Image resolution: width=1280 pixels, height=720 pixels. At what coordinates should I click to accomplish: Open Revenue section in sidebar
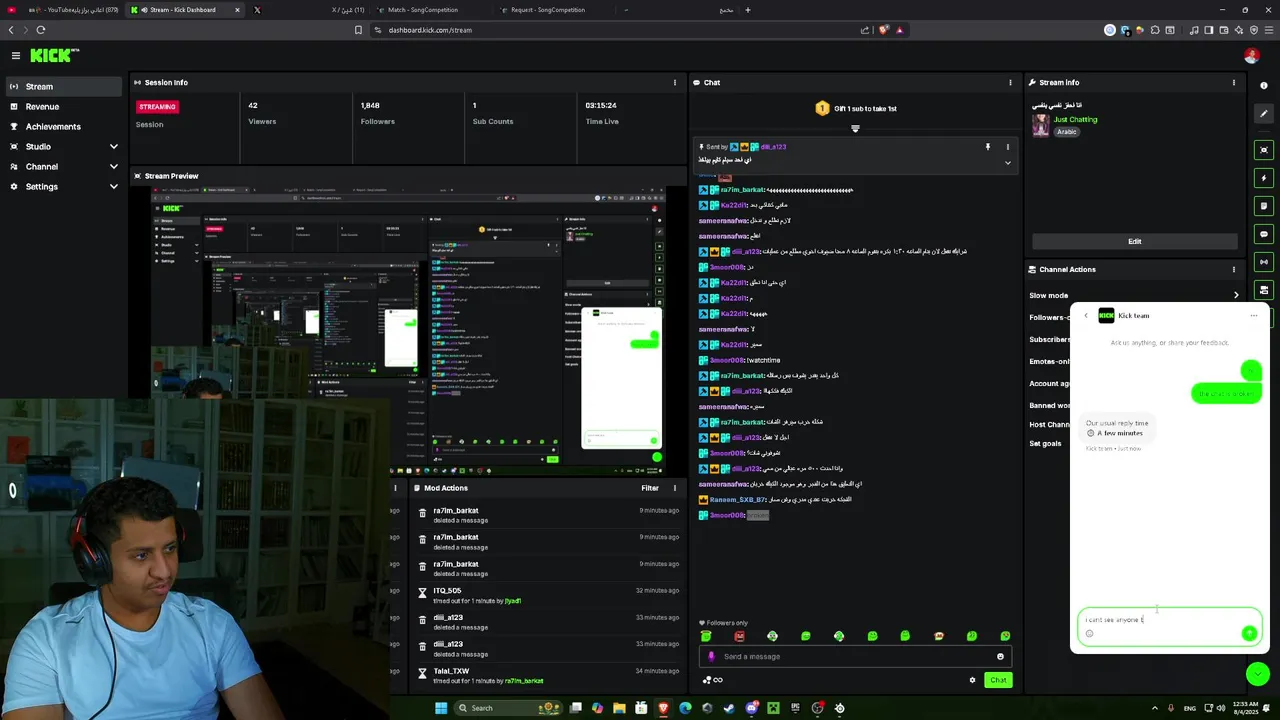(x=64, y=106)
